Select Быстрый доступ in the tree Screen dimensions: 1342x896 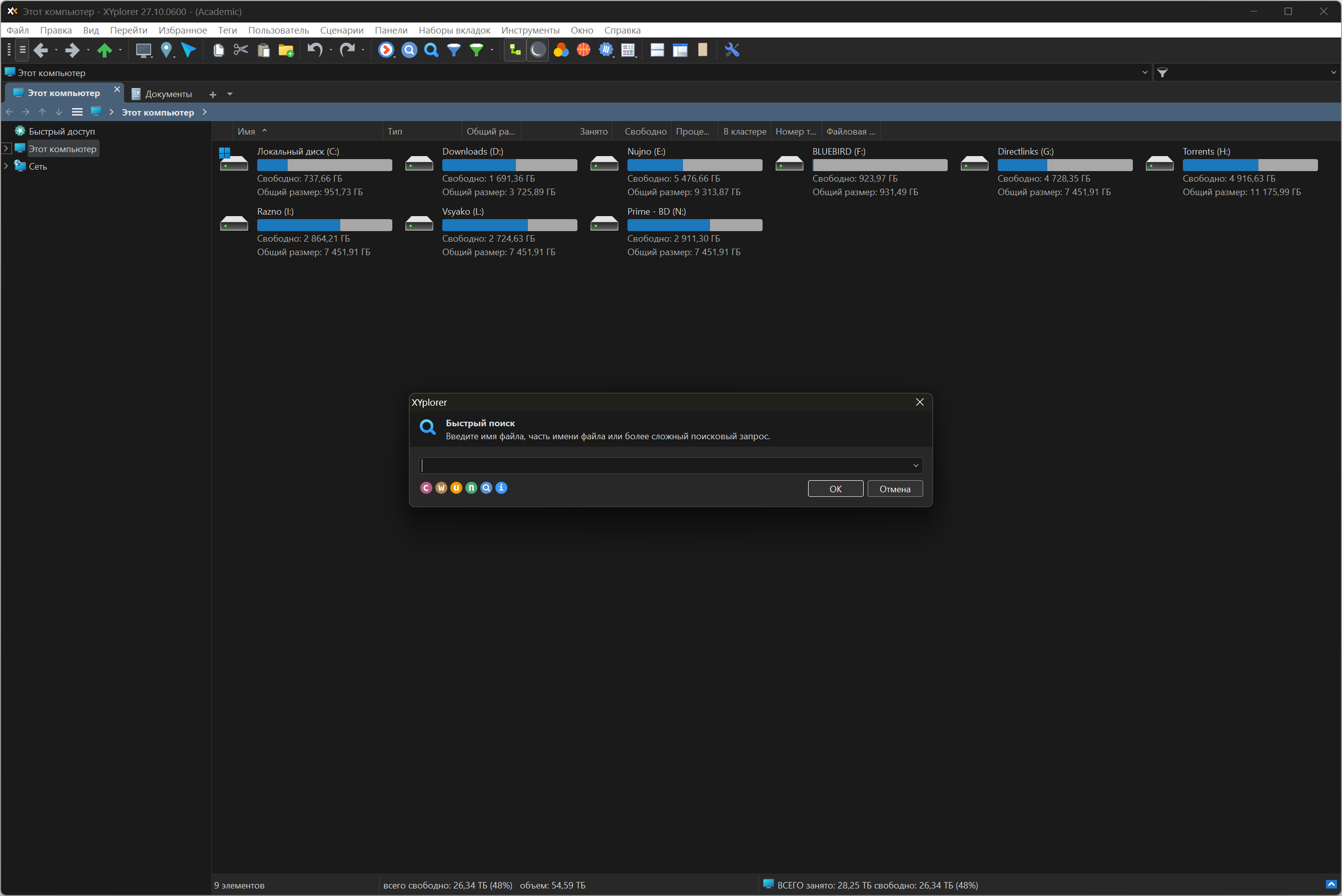tap(62, 132)
